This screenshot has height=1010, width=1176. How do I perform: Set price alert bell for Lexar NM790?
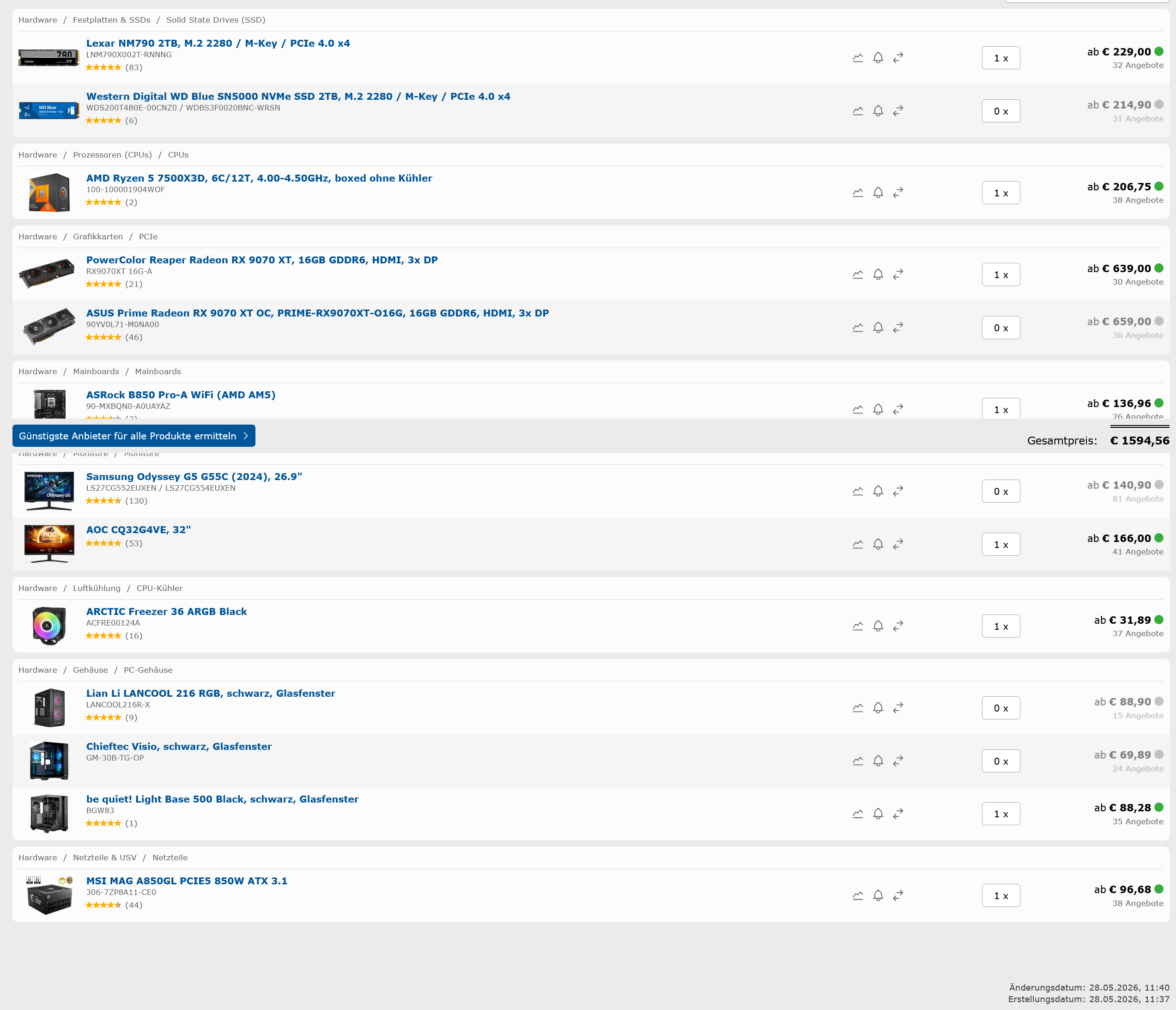click(878, 58)
